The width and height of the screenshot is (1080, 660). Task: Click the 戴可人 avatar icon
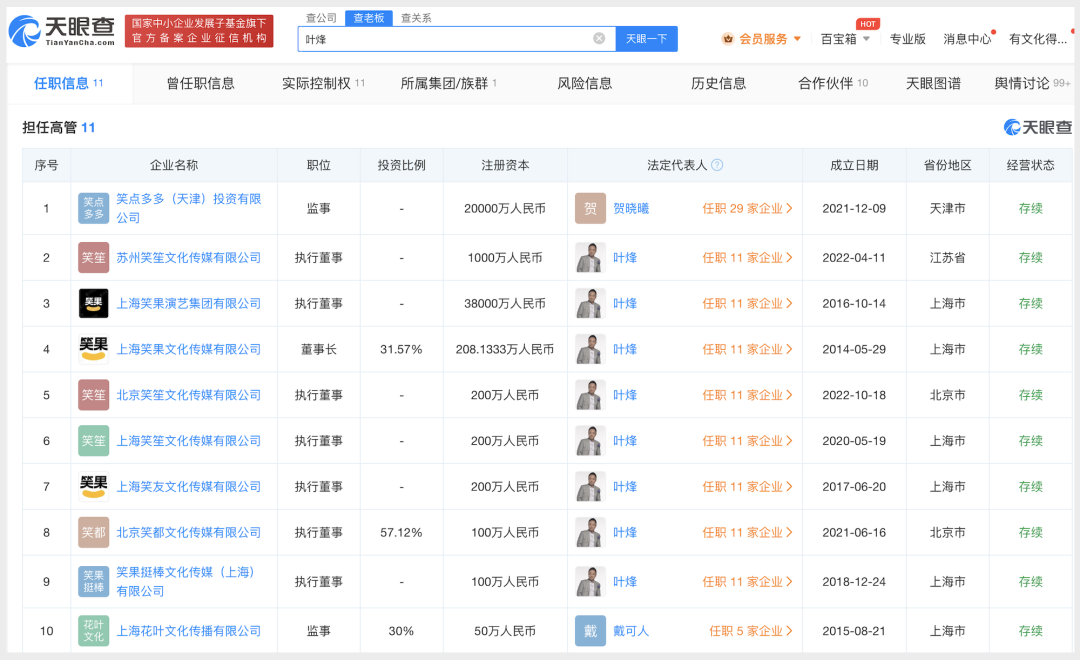coord(590,631)
